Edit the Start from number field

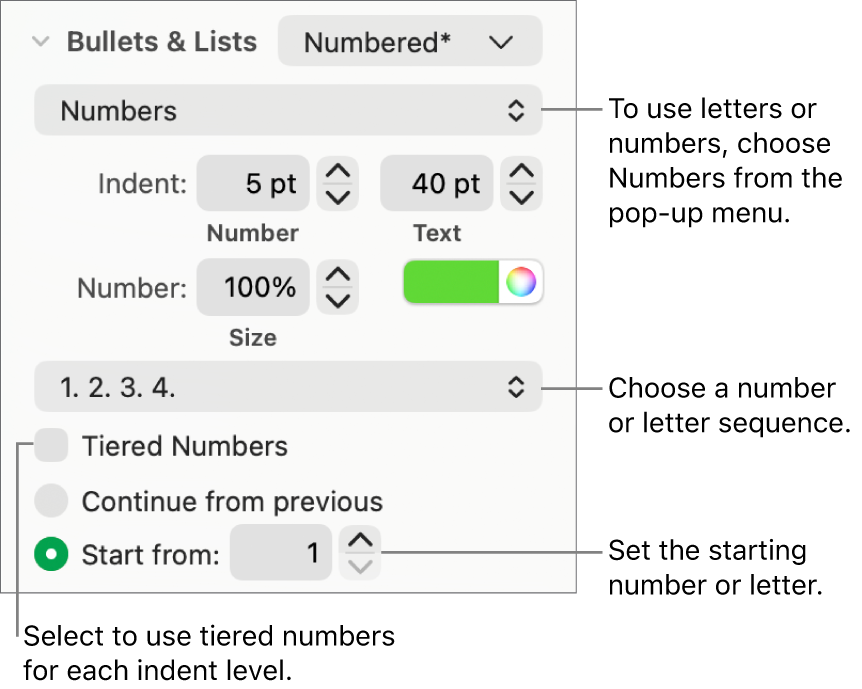click(x=280, y=552)
